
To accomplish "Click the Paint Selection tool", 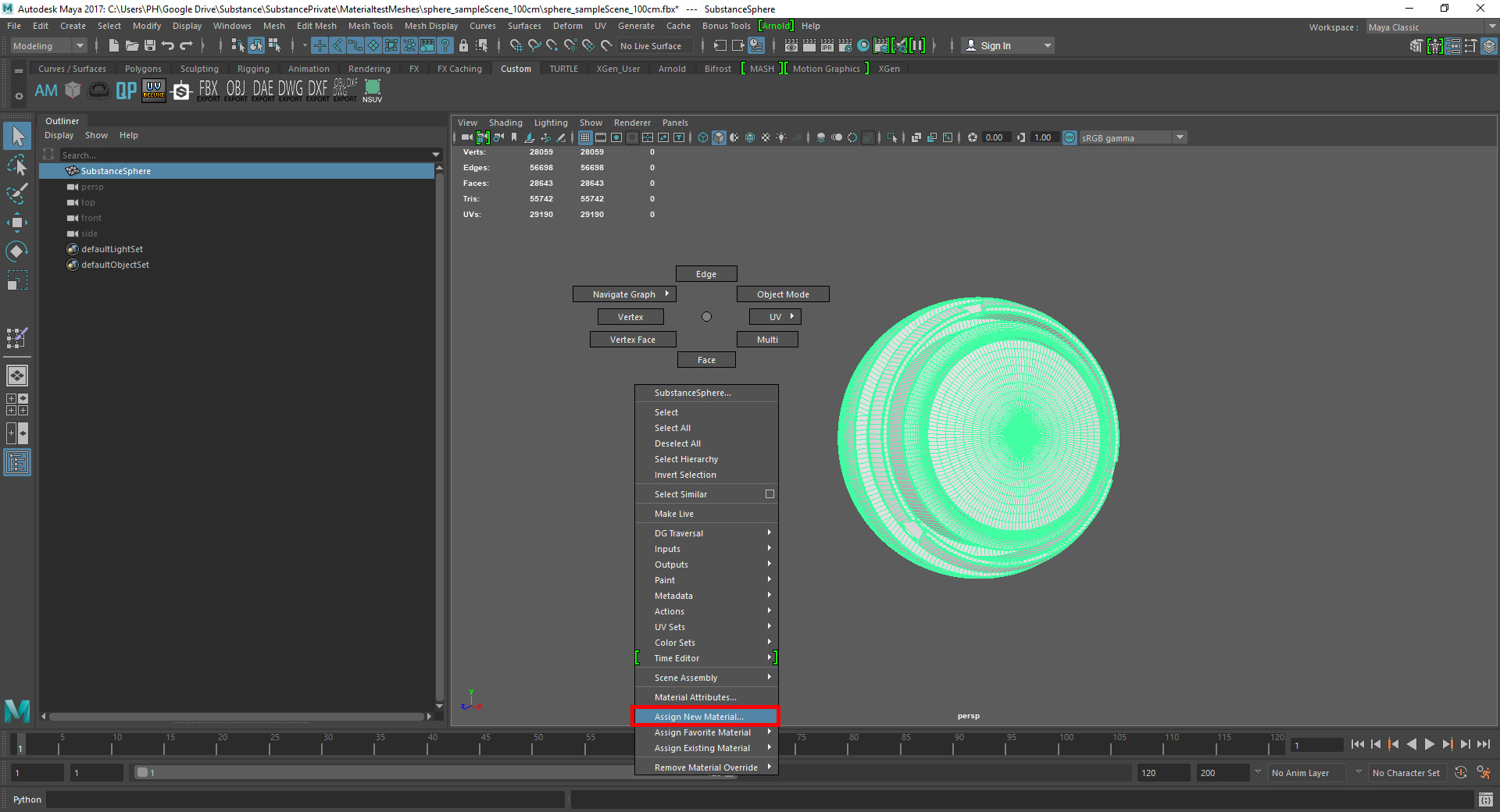I will coord(17,194).
